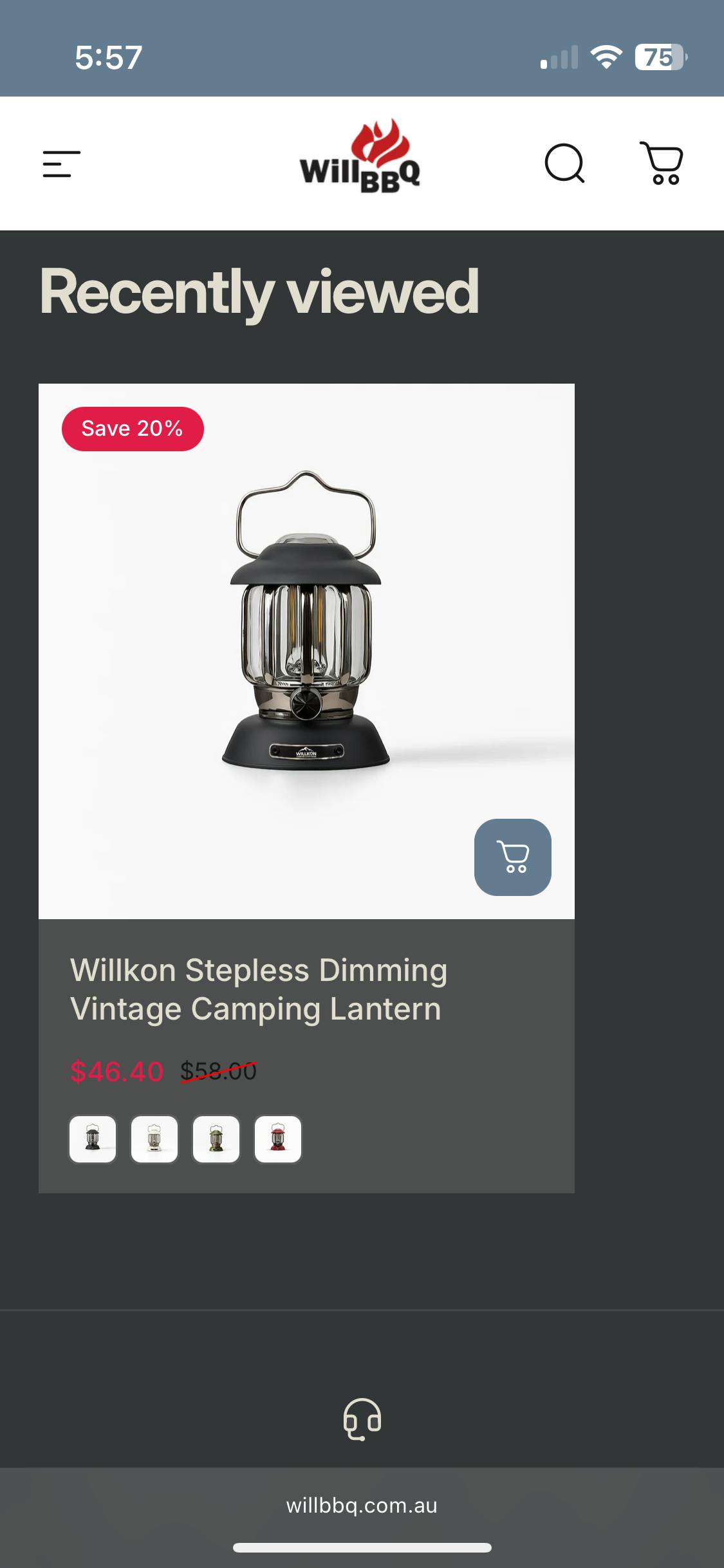The height and width of the screenshot is (1568, 724).
Task: Tap the Wi-Fi status icon
Action: coord(606,57)
